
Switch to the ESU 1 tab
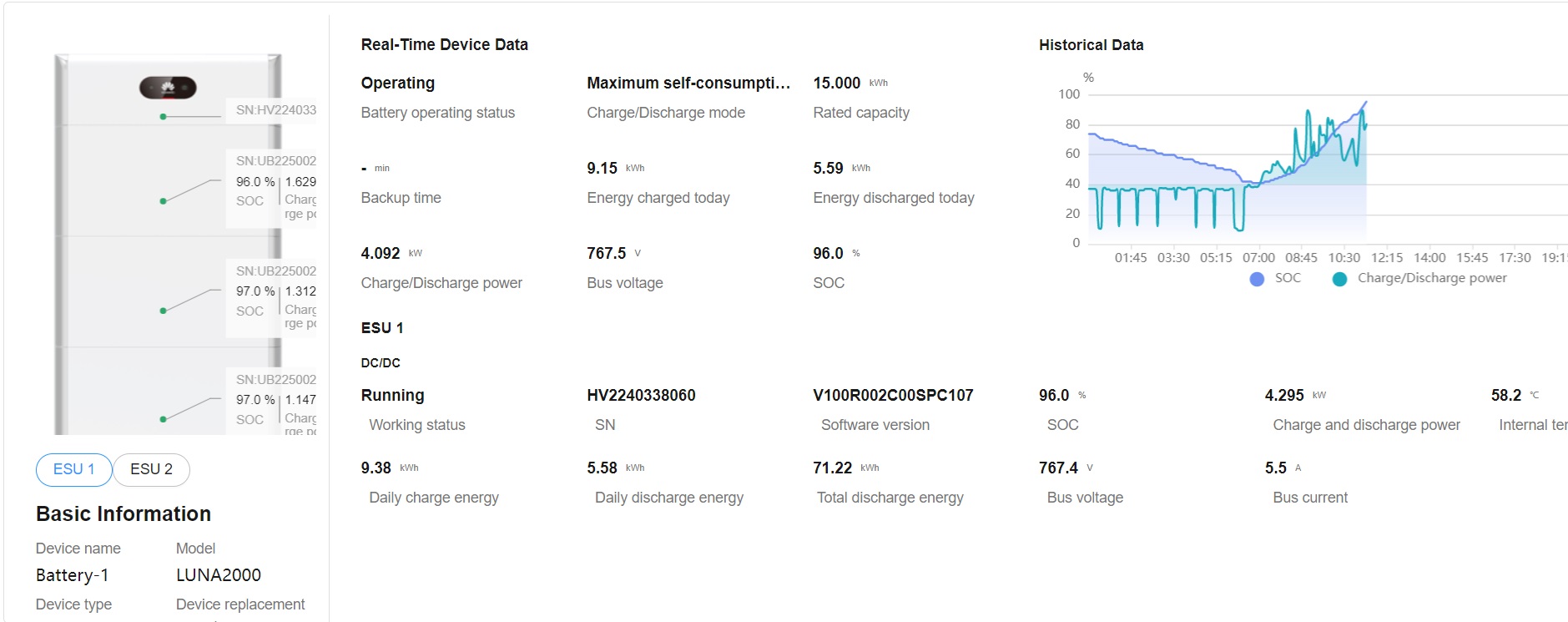coord(73,469)
